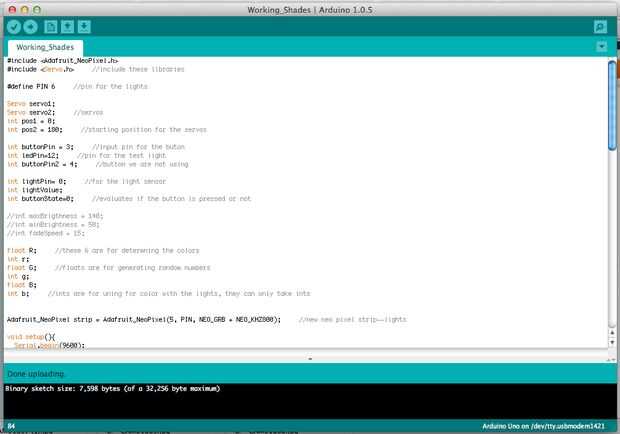Image resolution: width=620 pixels, height=434 pixels.
Task: Click the 'float B;' line
Action: [x=22, y=285]
